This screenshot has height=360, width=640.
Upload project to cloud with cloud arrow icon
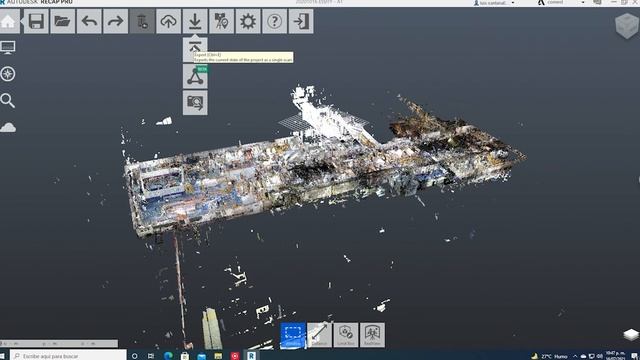coord(169,21)
